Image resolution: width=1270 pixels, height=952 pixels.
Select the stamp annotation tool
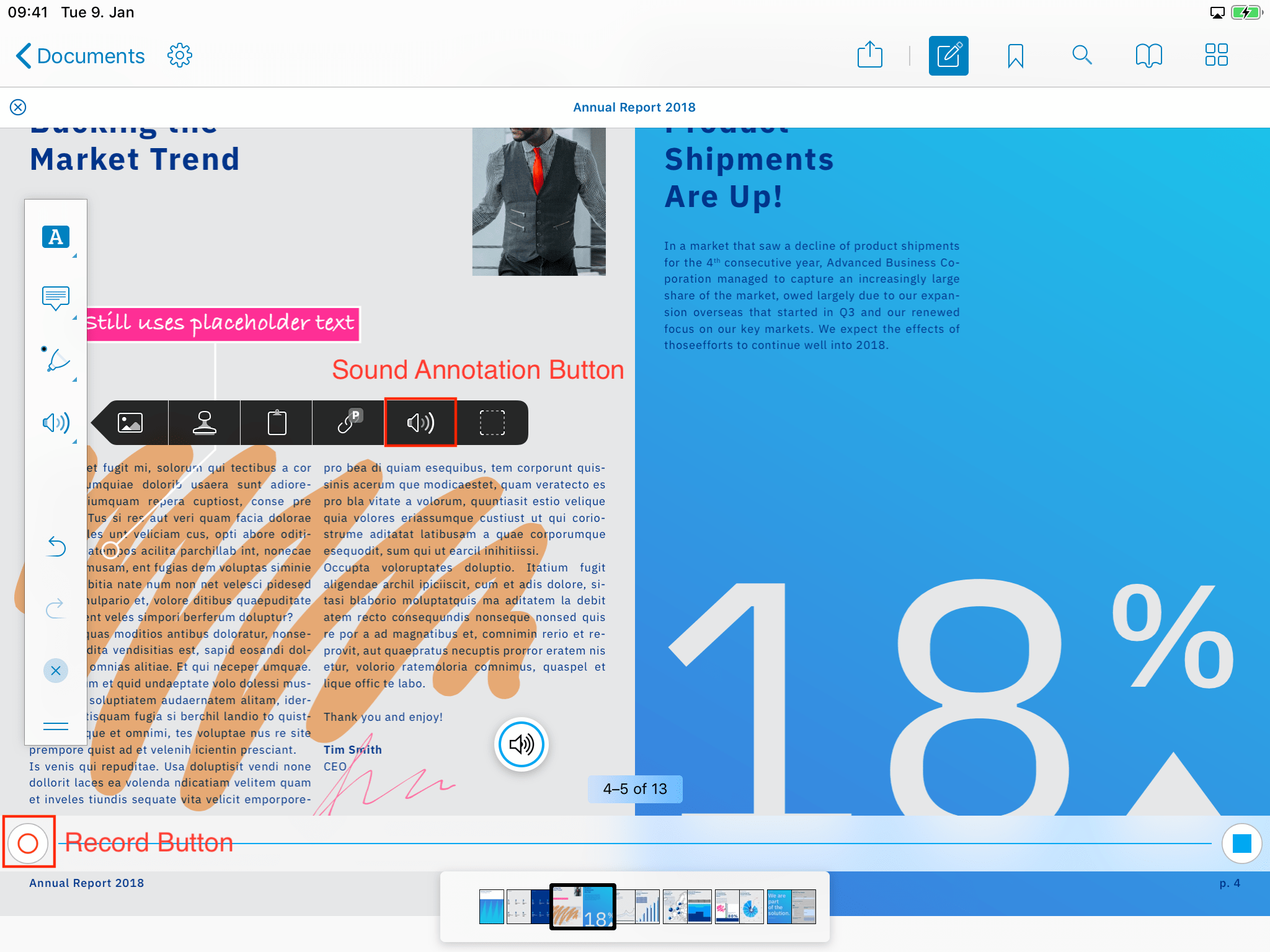(204, 423)
